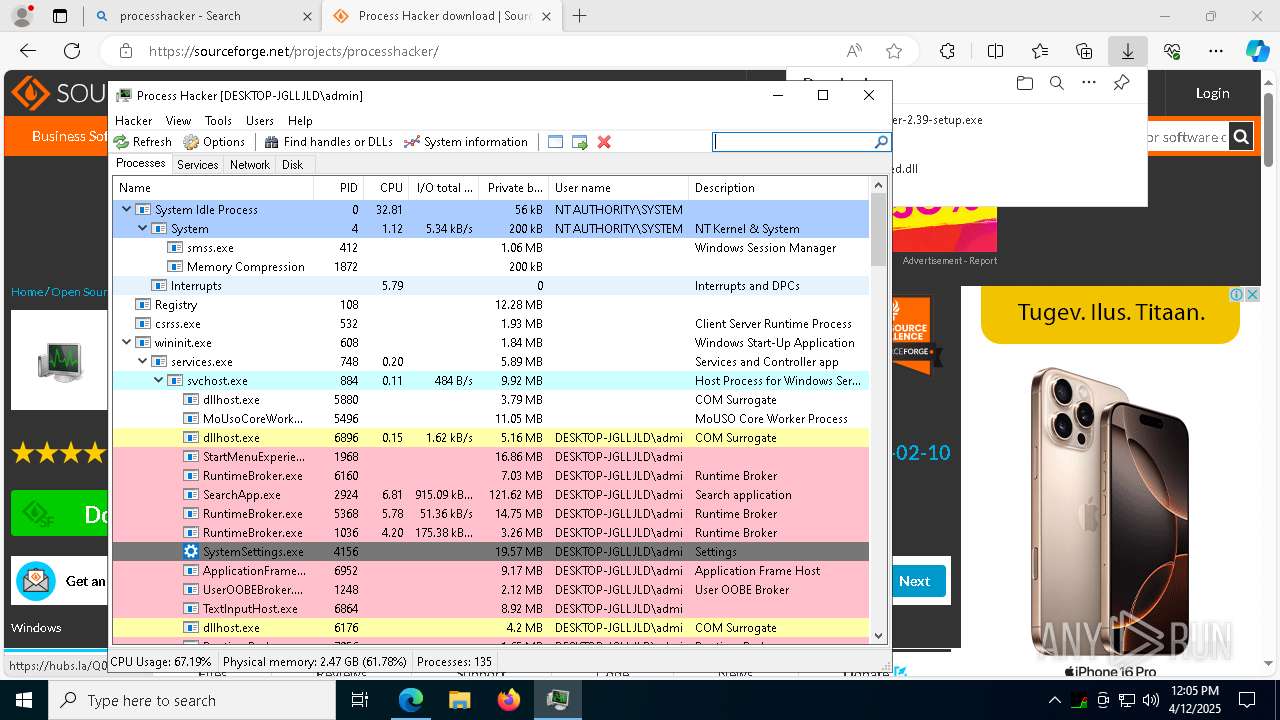The image size is (1280, 720).
Task: Open Options from the toolbar
Action: click(x=214, y=142)
